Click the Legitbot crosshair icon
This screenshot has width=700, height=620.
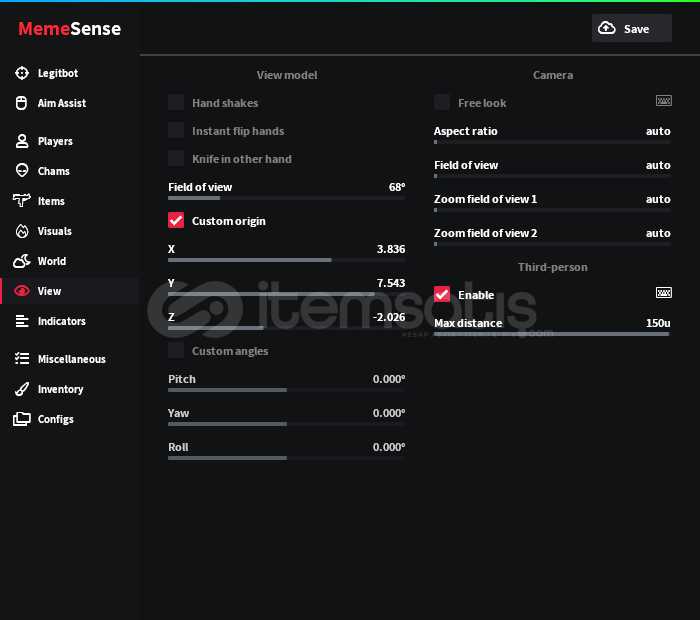click(x=21, y=73)
